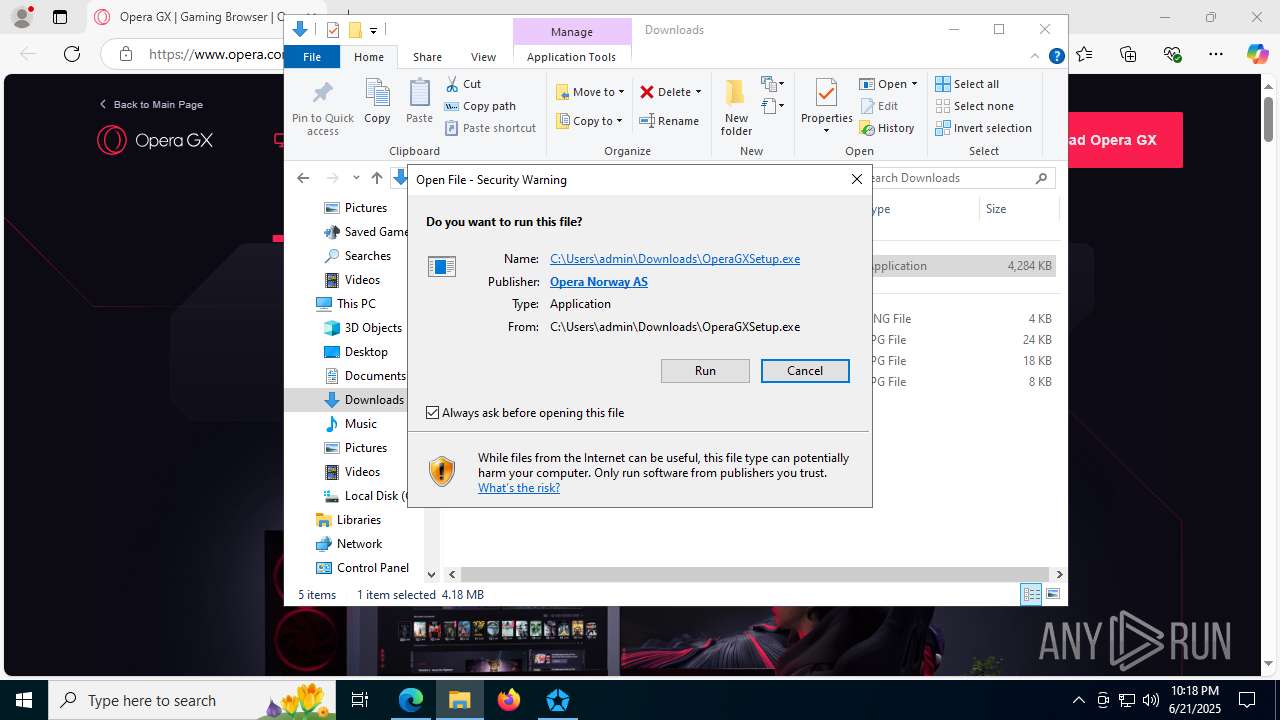This screenshot has width=1280, height=720.
Task: Expand Delete dropdown arrow
Action: pos(698,92)
